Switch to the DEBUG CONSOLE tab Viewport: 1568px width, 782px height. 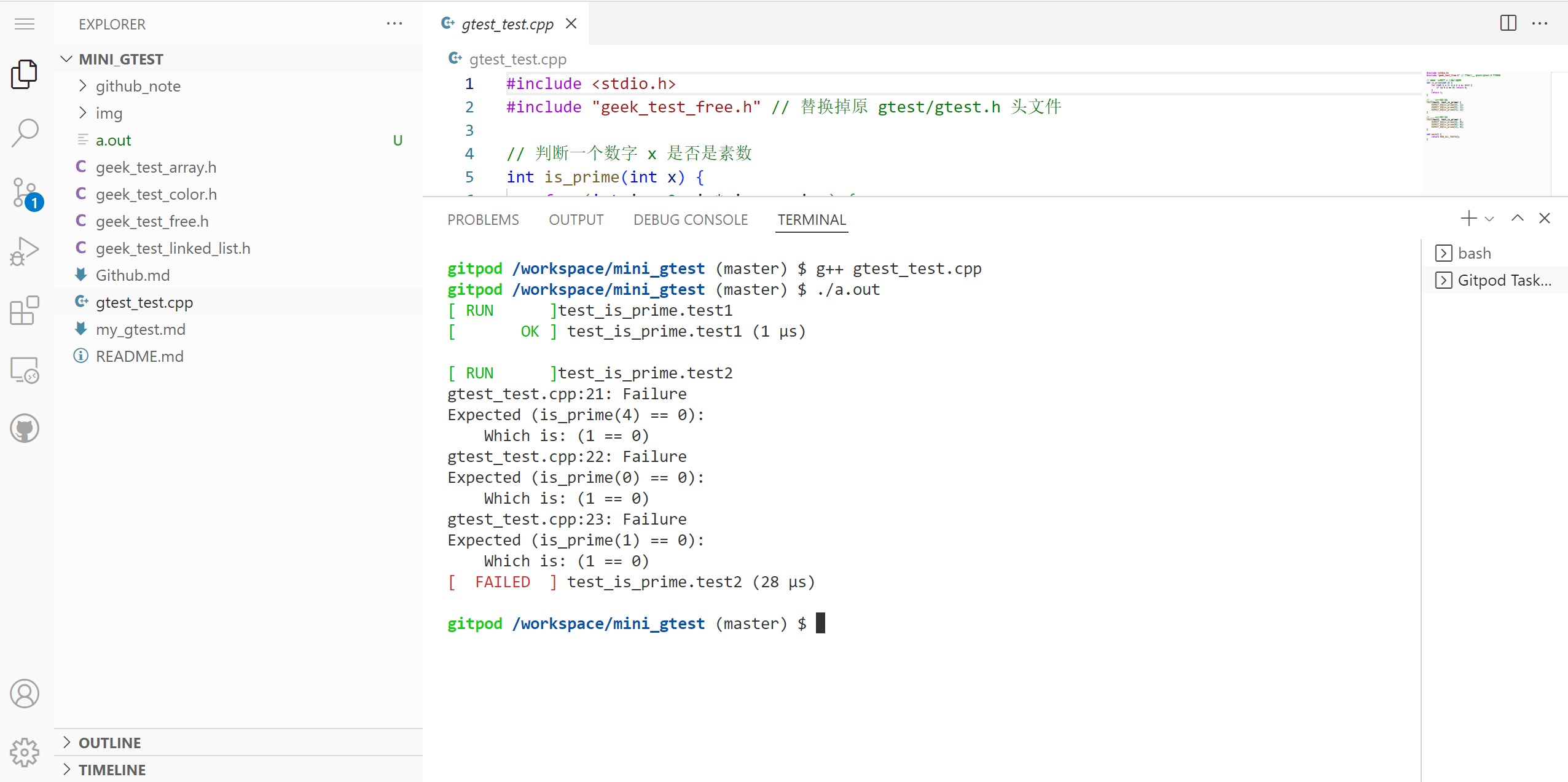tap(690, 220)
